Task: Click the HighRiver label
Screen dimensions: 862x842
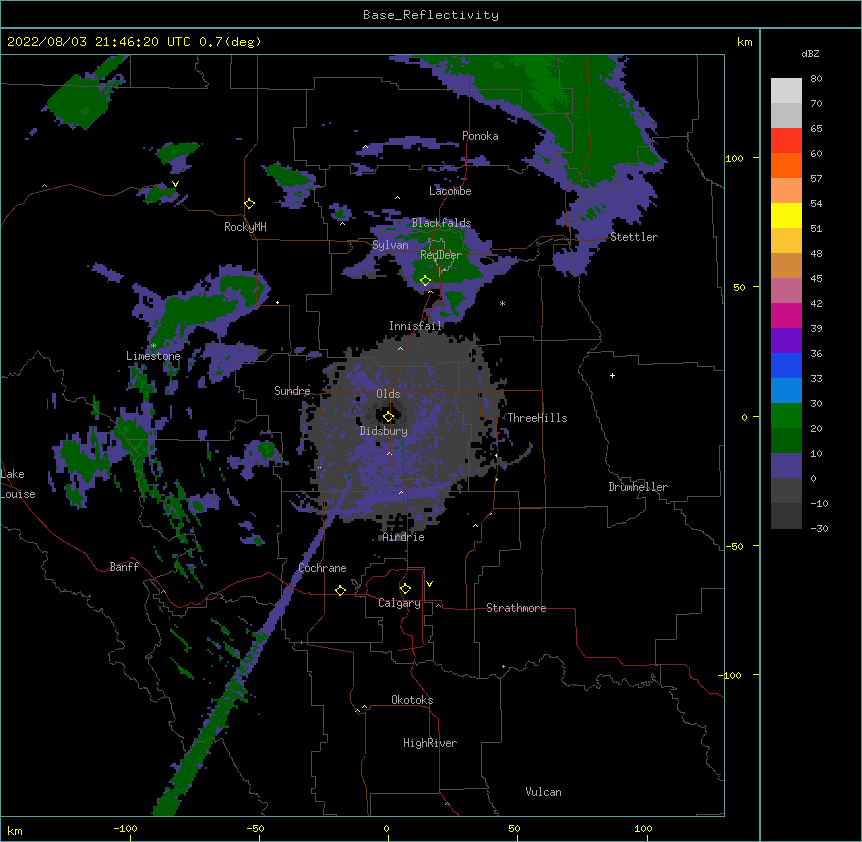Action: click(x=430, y=743)
